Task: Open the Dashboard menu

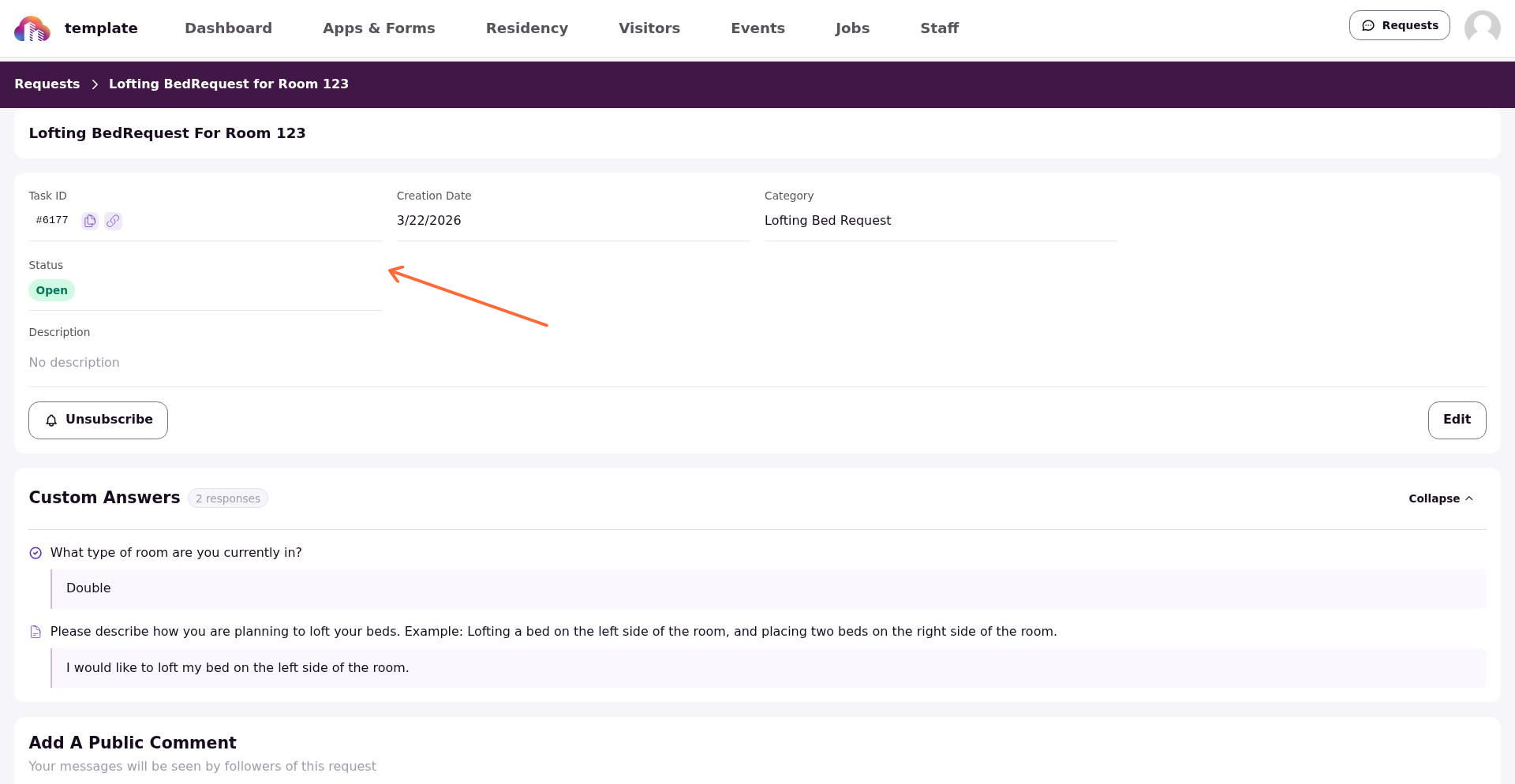Action: (x=228, y=28)
